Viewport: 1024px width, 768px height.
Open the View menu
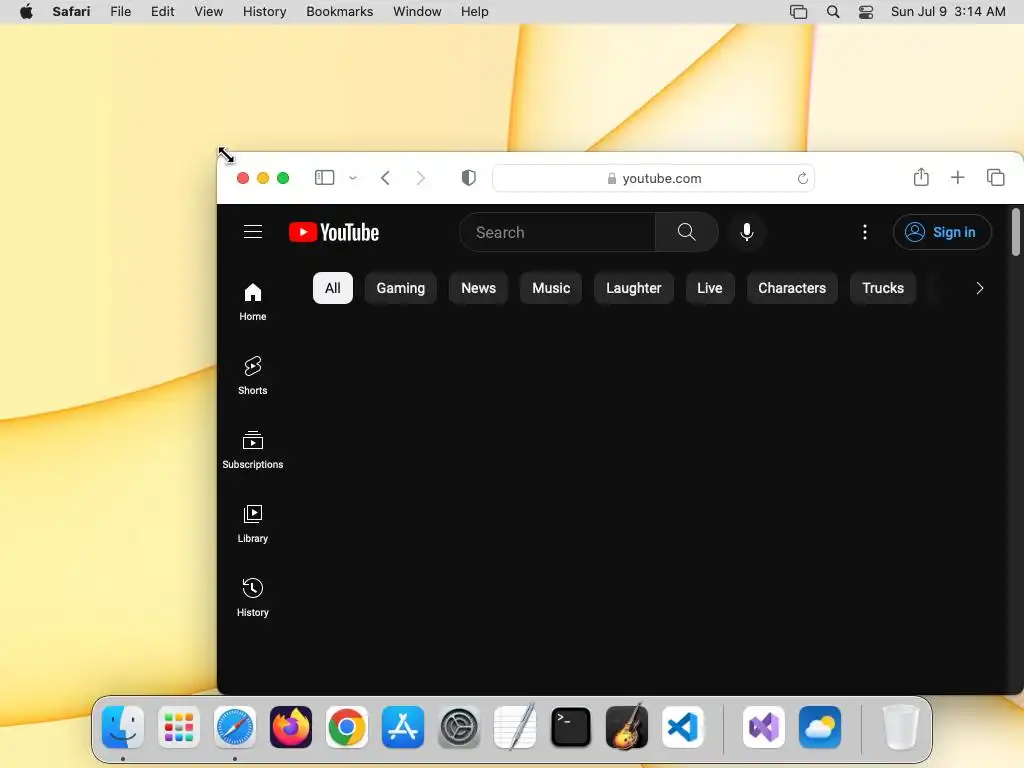(x=208, y=11)
